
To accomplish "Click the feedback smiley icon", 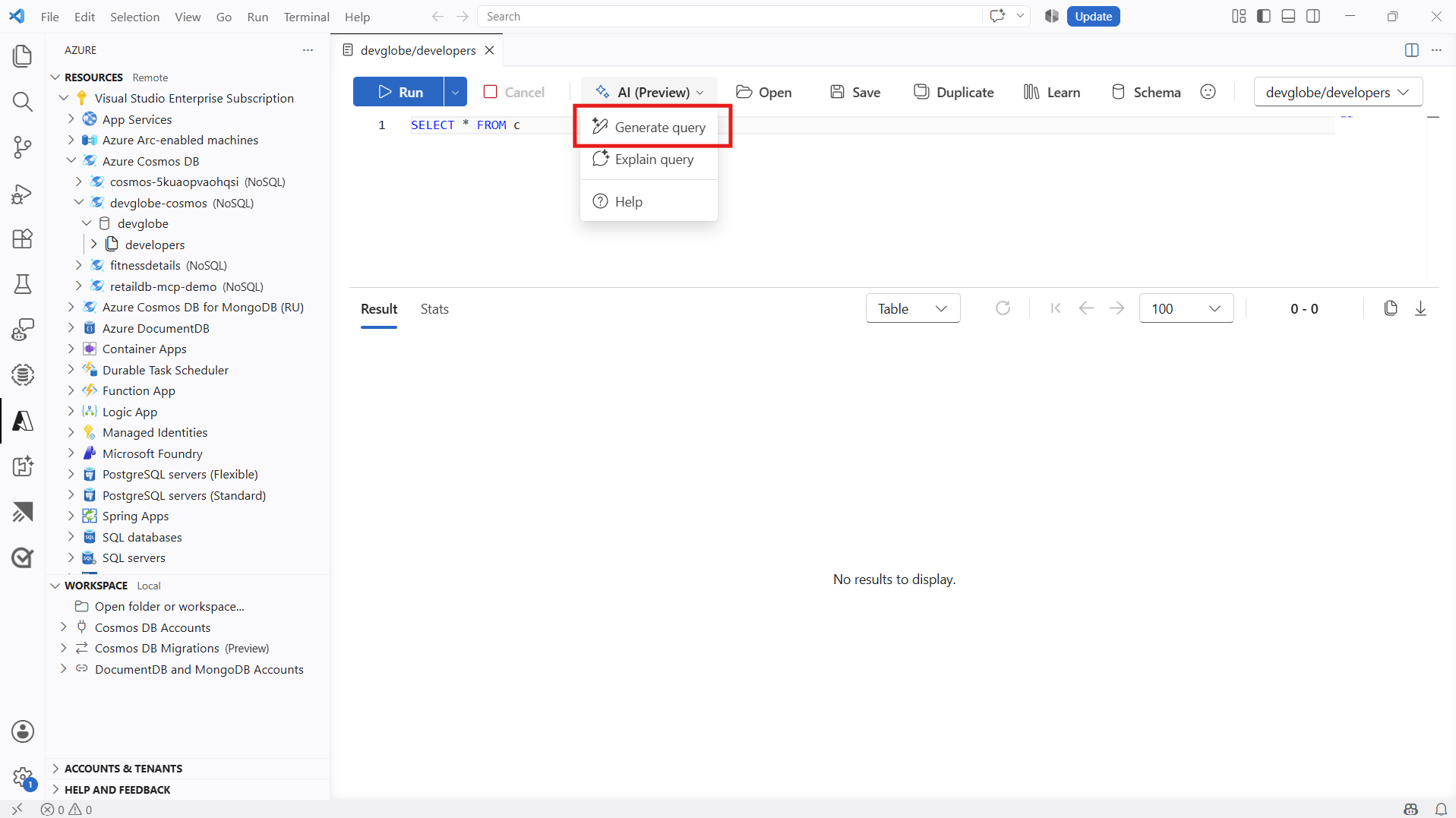I will pyautogui.click(x=1208, y=92).
